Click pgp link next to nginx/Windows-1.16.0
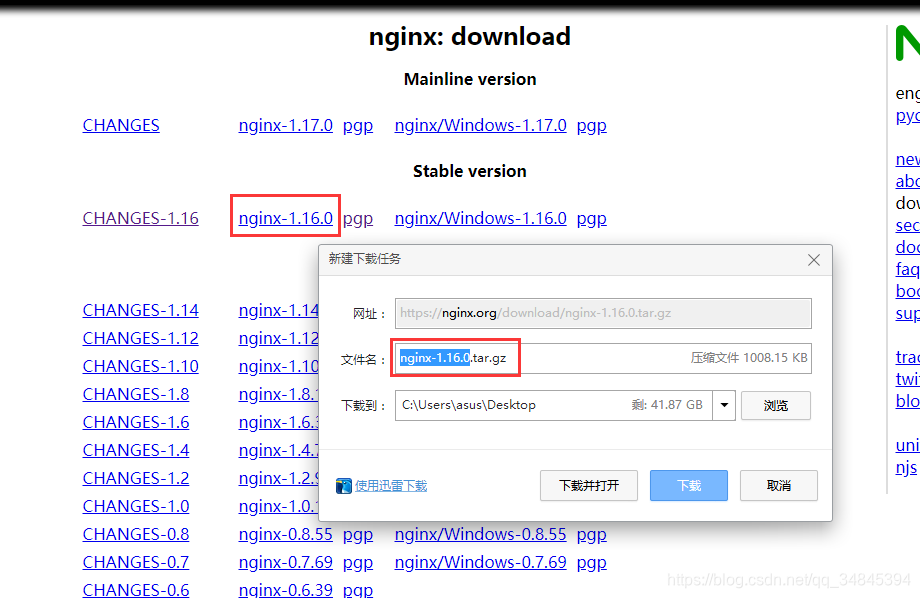920x598 pixels. click(x=591, y=218)
